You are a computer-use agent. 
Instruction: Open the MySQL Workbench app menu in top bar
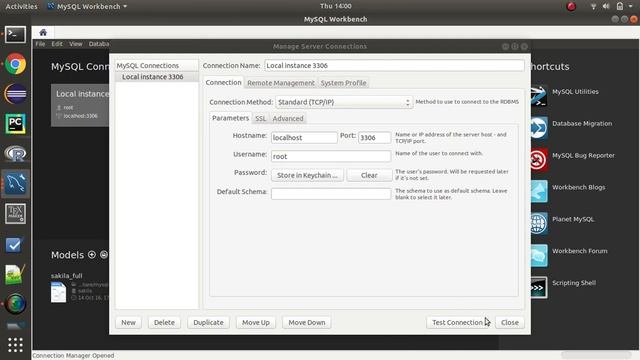(87, 6)
